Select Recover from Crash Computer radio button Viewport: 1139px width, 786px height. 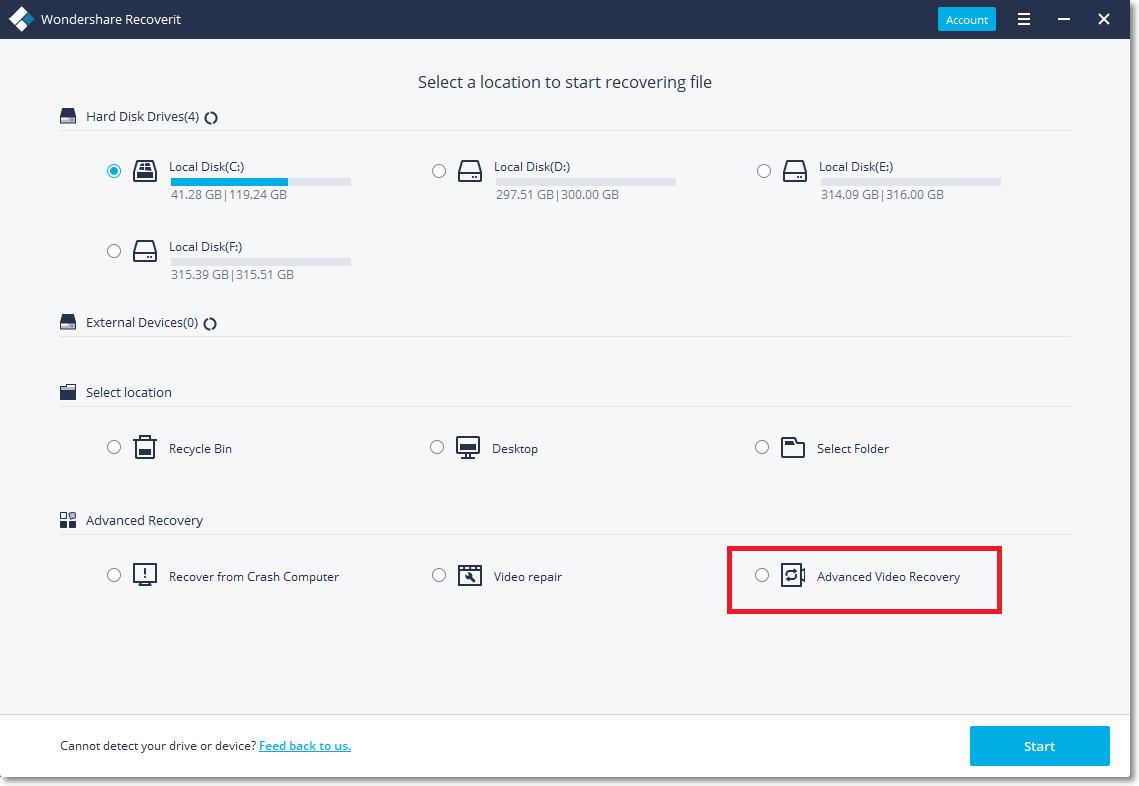114,575
